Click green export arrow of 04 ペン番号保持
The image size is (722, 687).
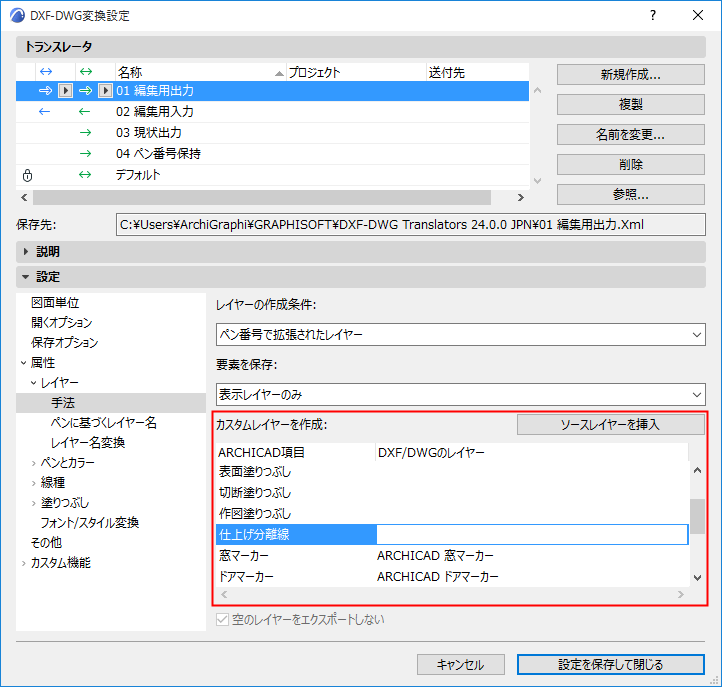(86, 153)
